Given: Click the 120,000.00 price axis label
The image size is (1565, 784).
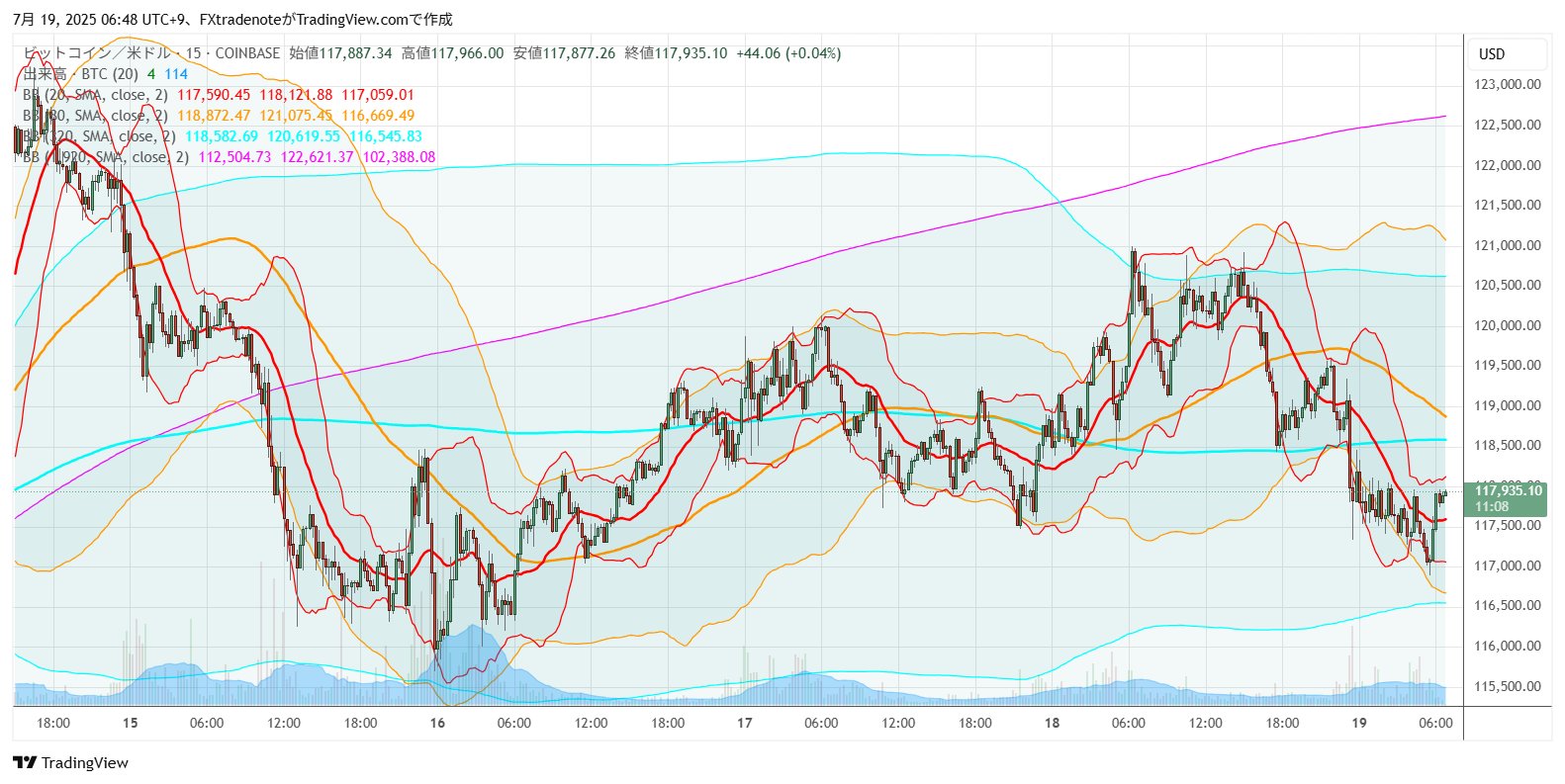Looking at the screenshot, I should click(1508, 325).
